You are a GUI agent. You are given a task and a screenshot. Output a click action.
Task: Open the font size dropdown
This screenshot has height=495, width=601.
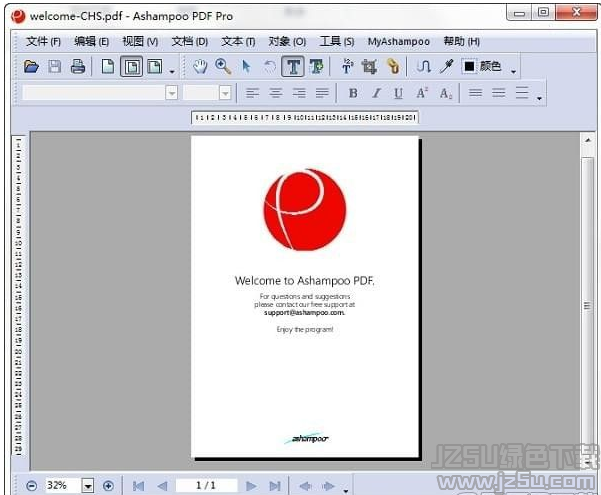[225, 93]
